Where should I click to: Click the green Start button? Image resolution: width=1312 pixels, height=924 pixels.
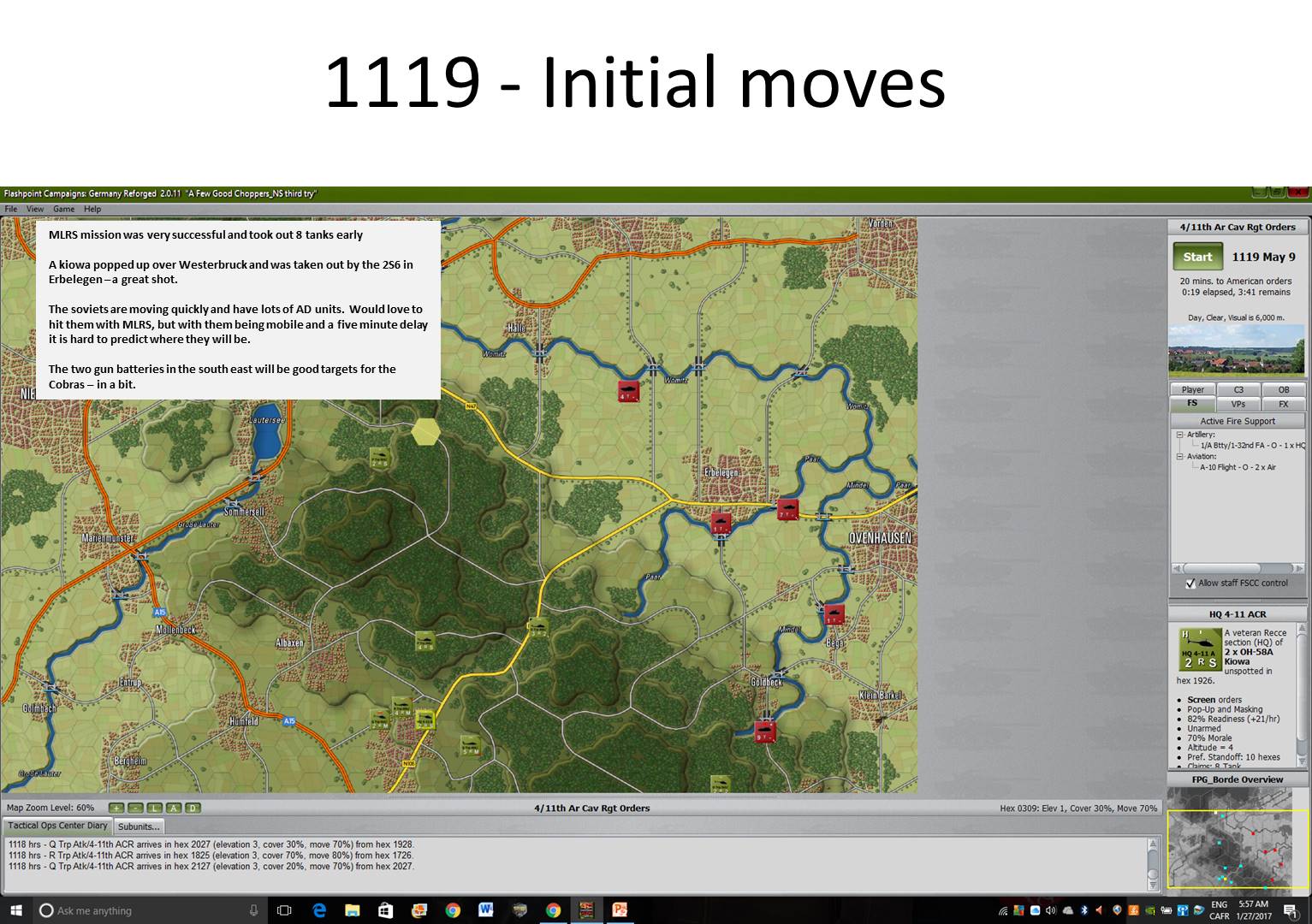pyautogui.click(x=1197, y=257)
